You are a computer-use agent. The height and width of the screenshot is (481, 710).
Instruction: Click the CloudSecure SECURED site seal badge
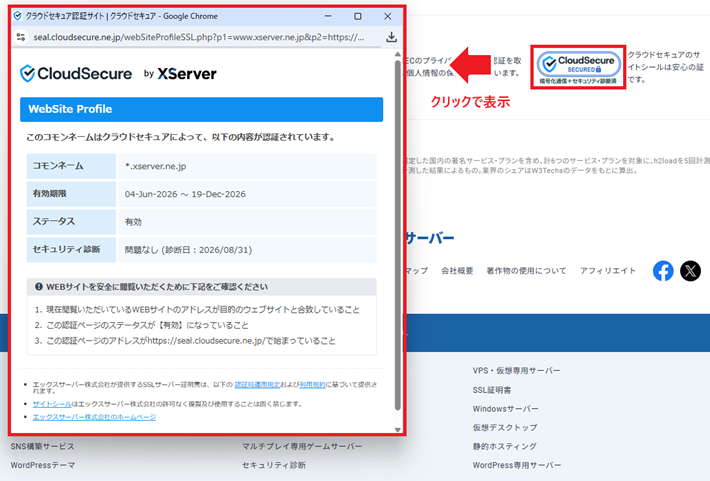(578, 67)
